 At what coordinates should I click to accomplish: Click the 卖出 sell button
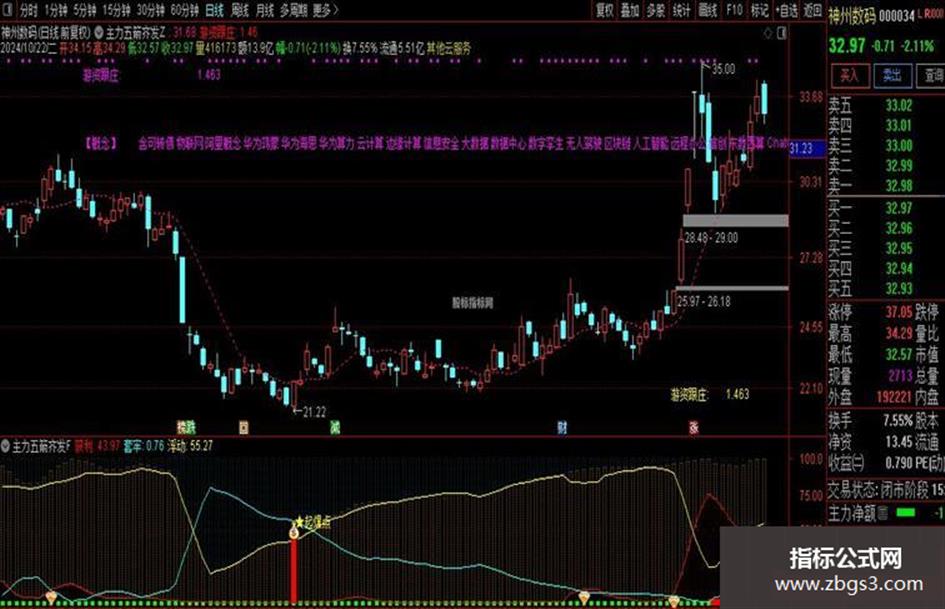[893, 75]
